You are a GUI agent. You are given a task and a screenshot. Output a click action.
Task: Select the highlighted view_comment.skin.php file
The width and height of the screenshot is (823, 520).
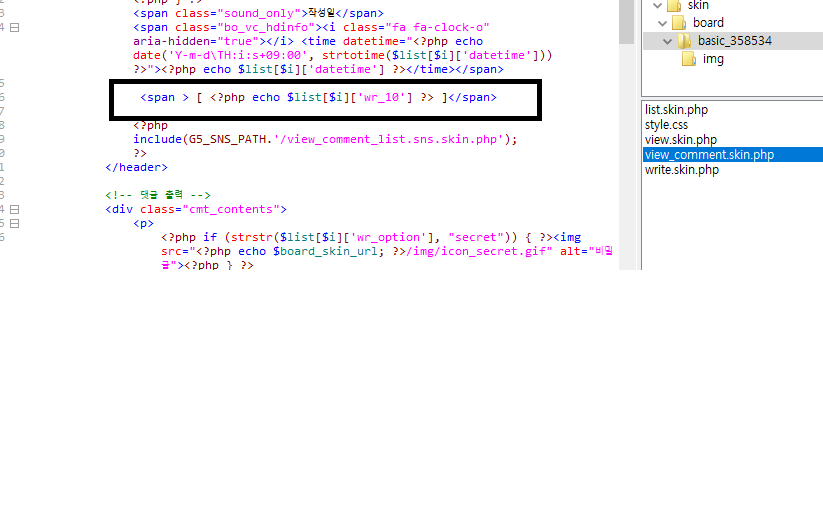coord(709,154)
